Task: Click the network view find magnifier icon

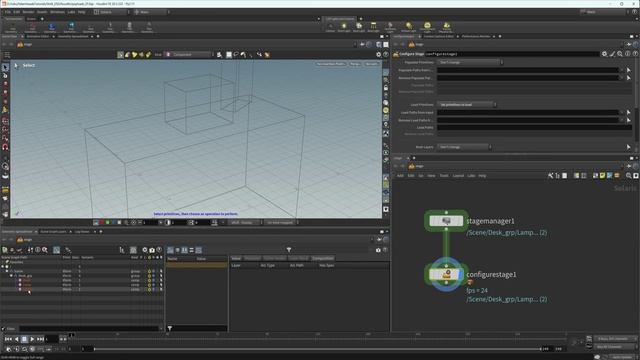Action: (629, 176)
